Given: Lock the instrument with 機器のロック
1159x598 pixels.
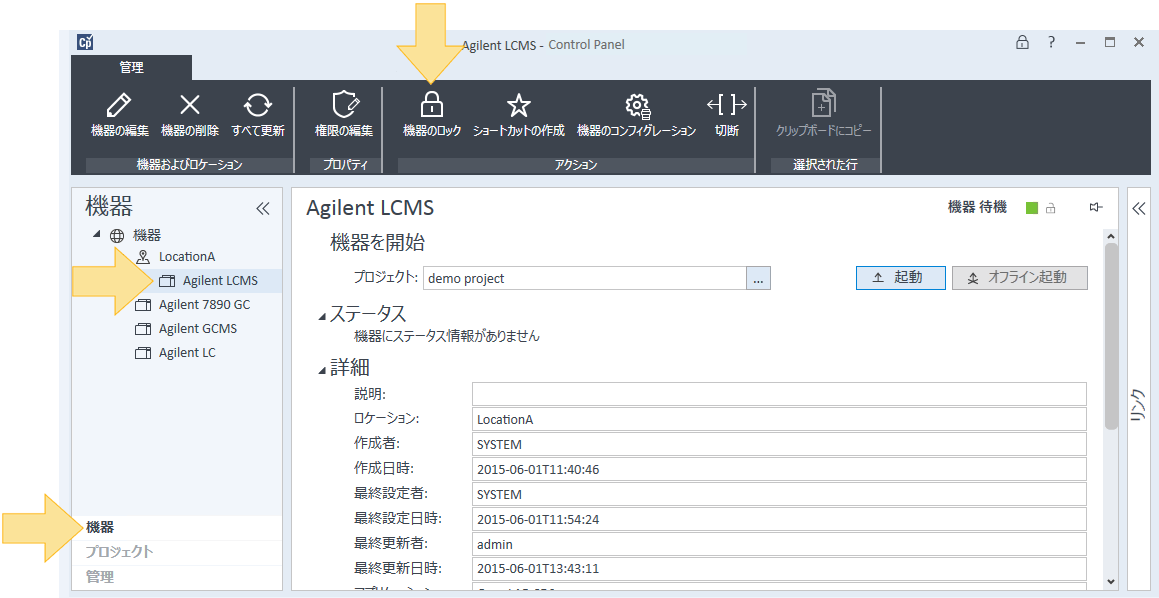Looking at the screenshot, I should tap(431, 106).
